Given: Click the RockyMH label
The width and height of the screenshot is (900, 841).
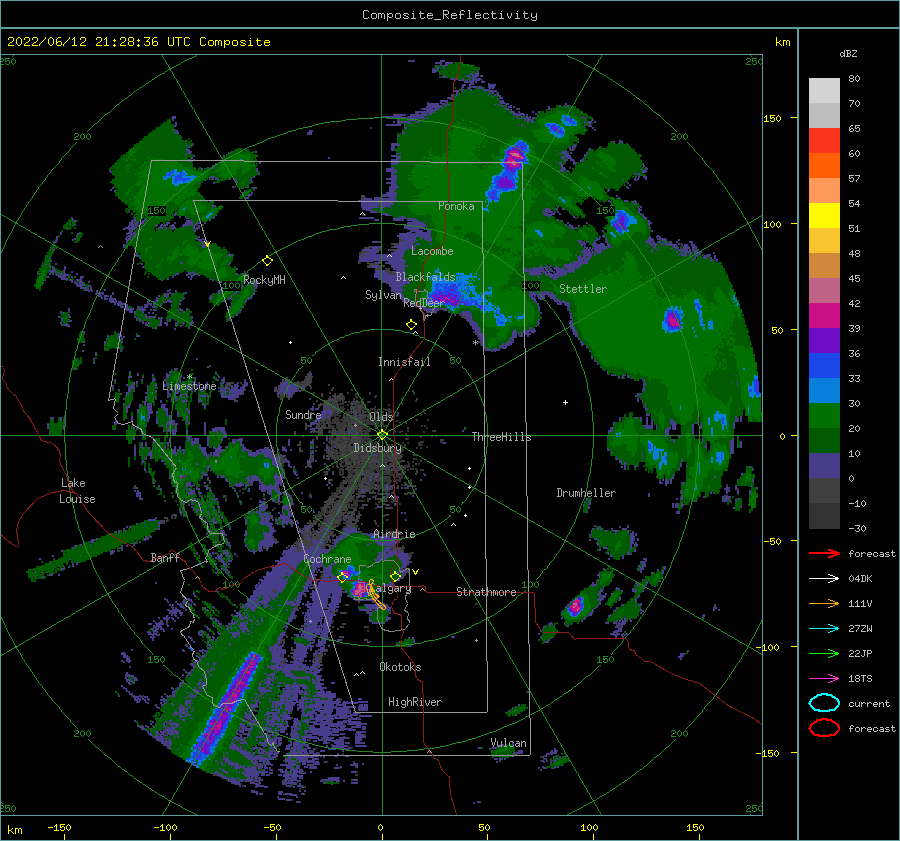Looking at the screenshot, I should tap(264, 280).
